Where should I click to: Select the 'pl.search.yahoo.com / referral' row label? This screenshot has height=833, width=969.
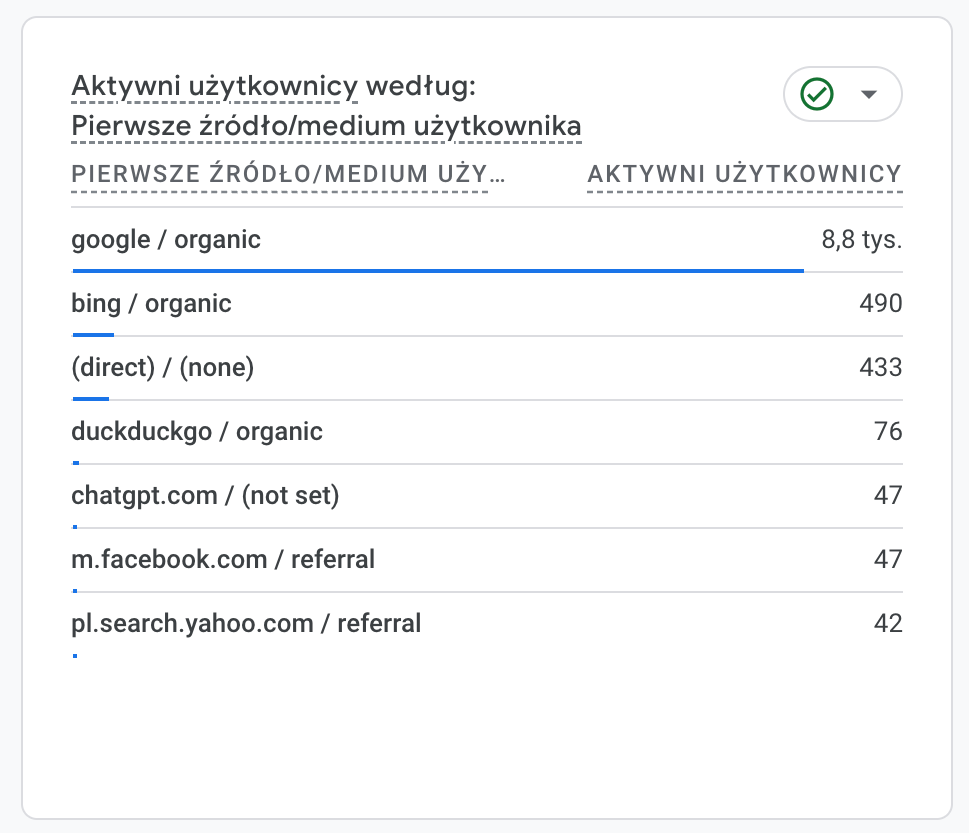pyautogui.click(x=246, y=624)
